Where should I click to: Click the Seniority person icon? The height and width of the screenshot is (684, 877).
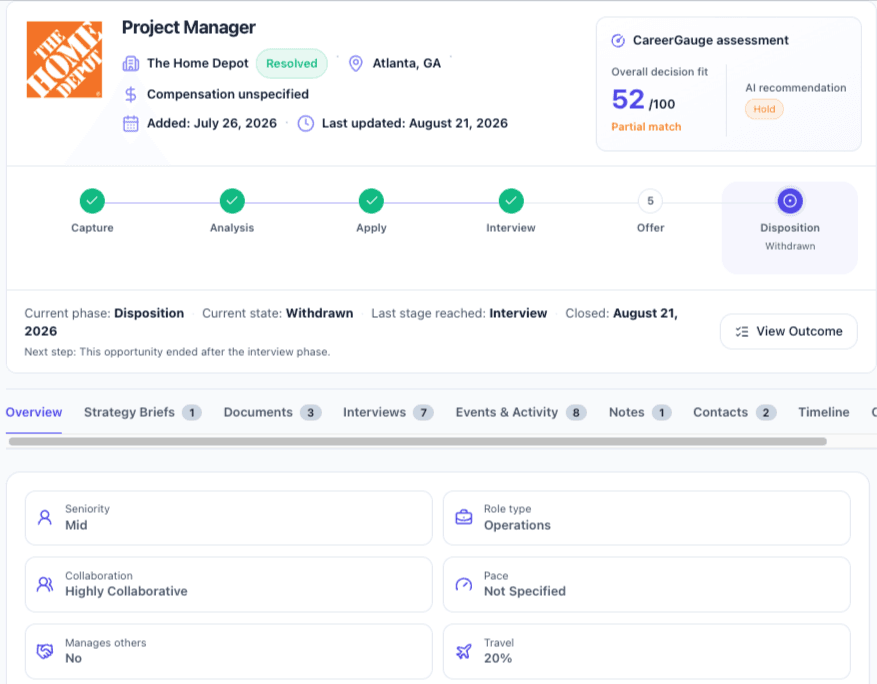click(x=45, y=518)
